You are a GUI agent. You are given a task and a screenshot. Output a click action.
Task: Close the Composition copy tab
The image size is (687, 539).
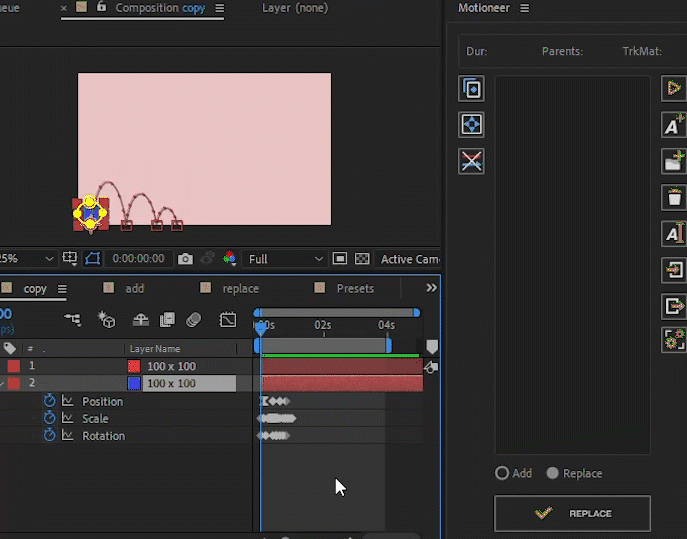pyautogui.click(x=64, y=8)
